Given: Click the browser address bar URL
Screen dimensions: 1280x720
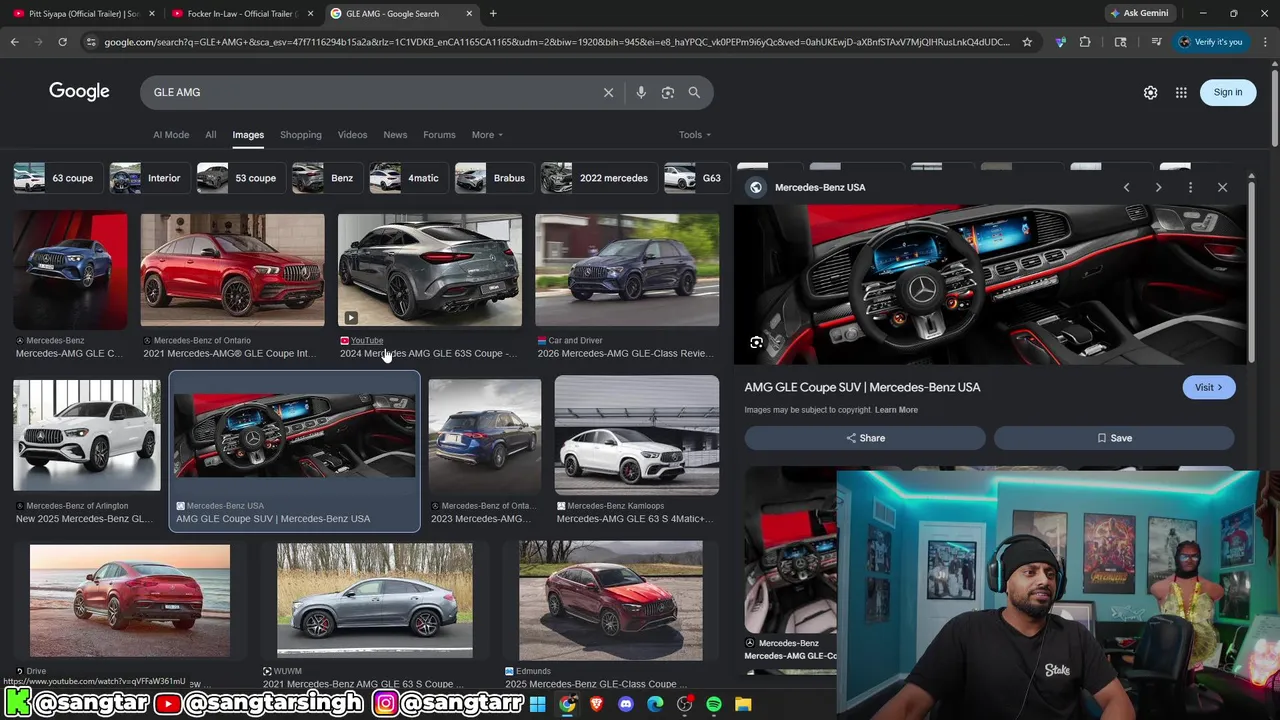Looking at the screenshot, I should pos(556,42).
